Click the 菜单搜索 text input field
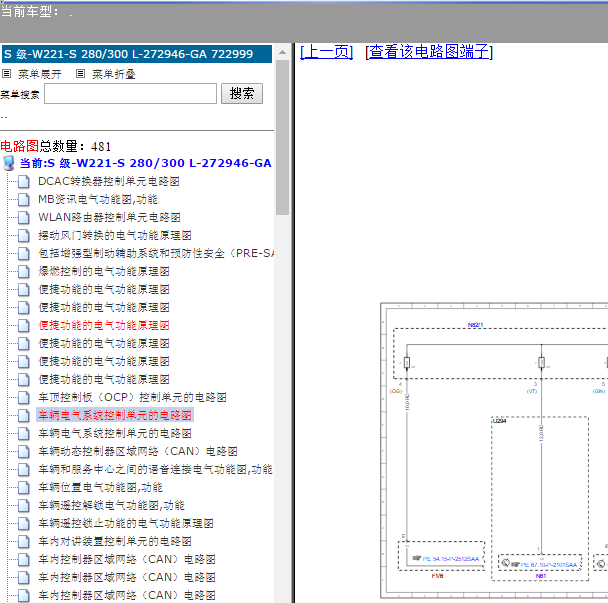 (130, 93)
